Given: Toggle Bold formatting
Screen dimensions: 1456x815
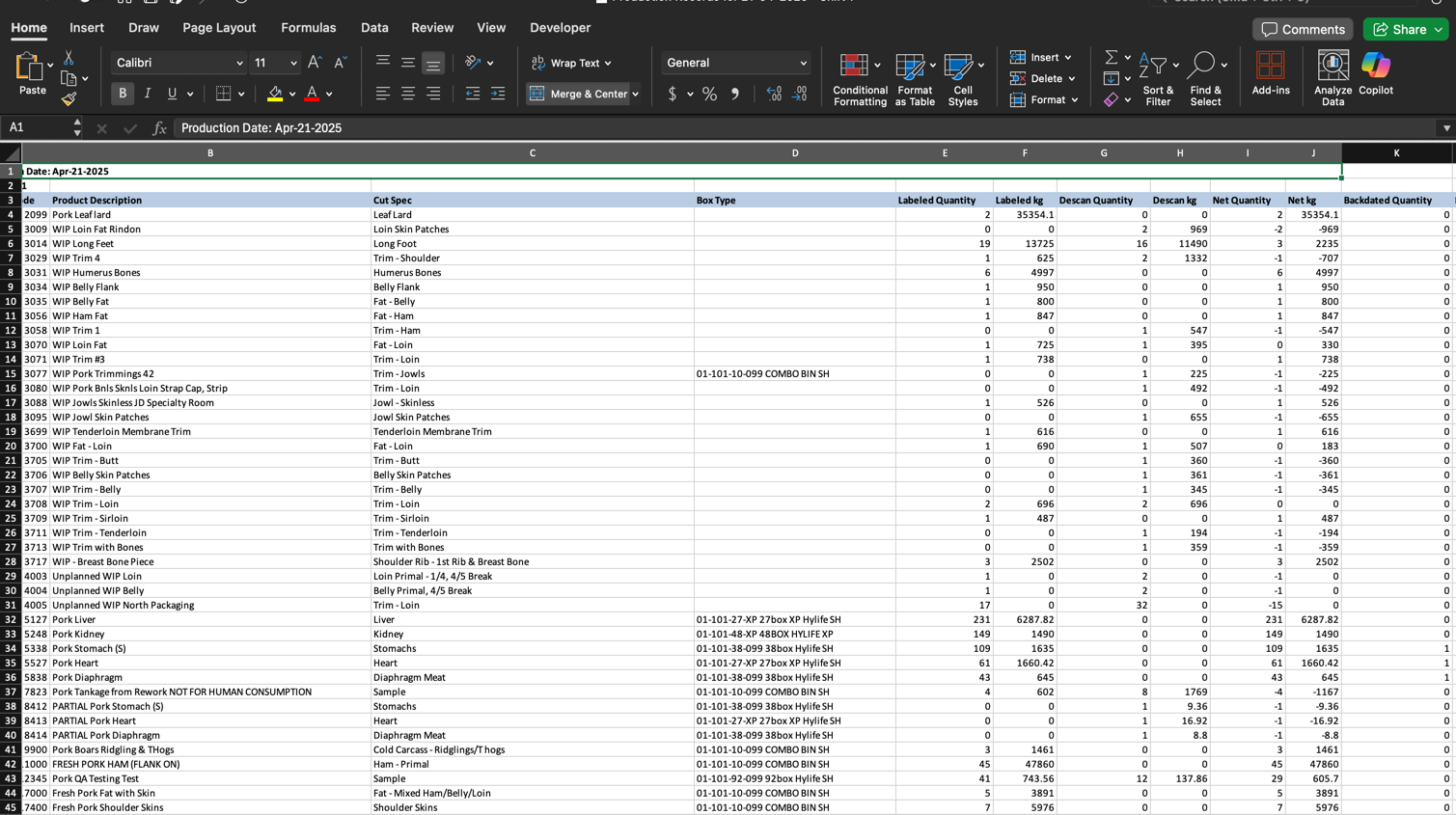Looking at the screenshot, I should coord(123,94).
